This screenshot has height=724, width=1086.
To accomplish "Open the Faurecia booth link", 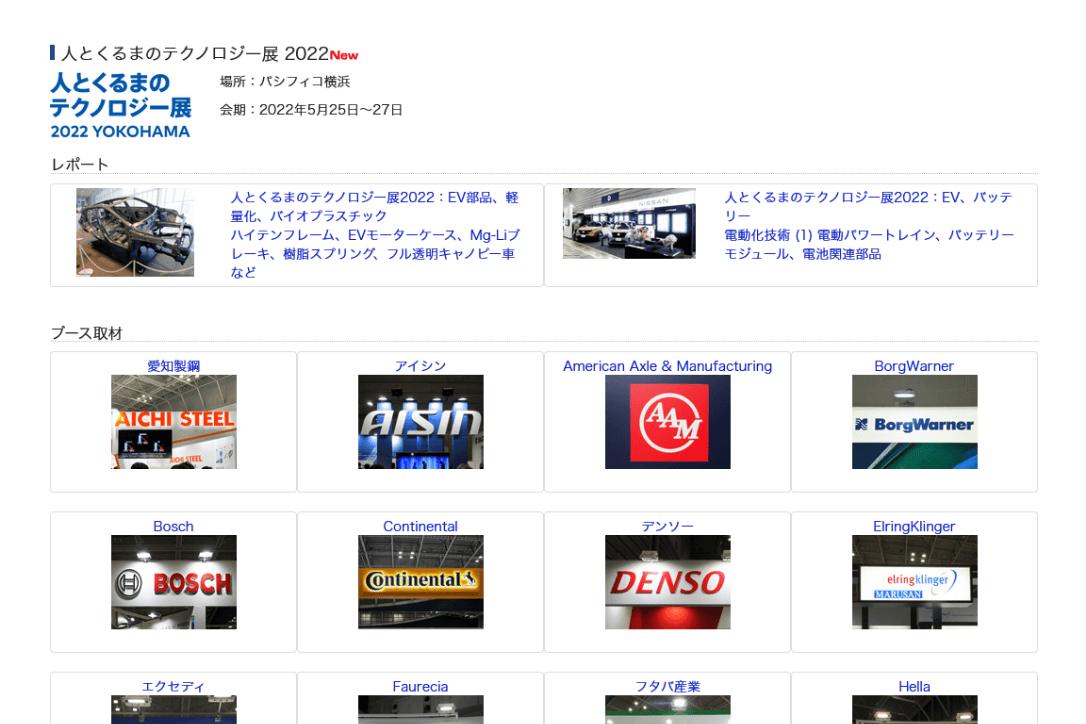I will 420,687.
